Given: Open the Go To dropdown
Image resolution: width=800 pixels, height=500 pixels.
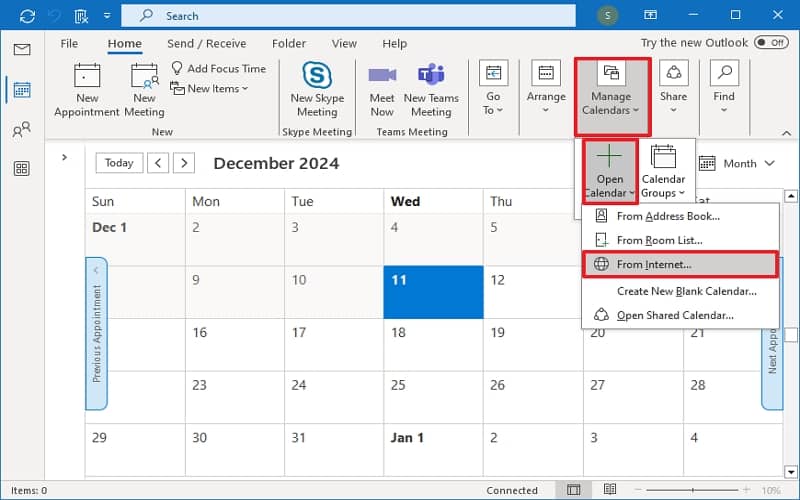Looking at the screenshot, I should [x=493, y=88].
